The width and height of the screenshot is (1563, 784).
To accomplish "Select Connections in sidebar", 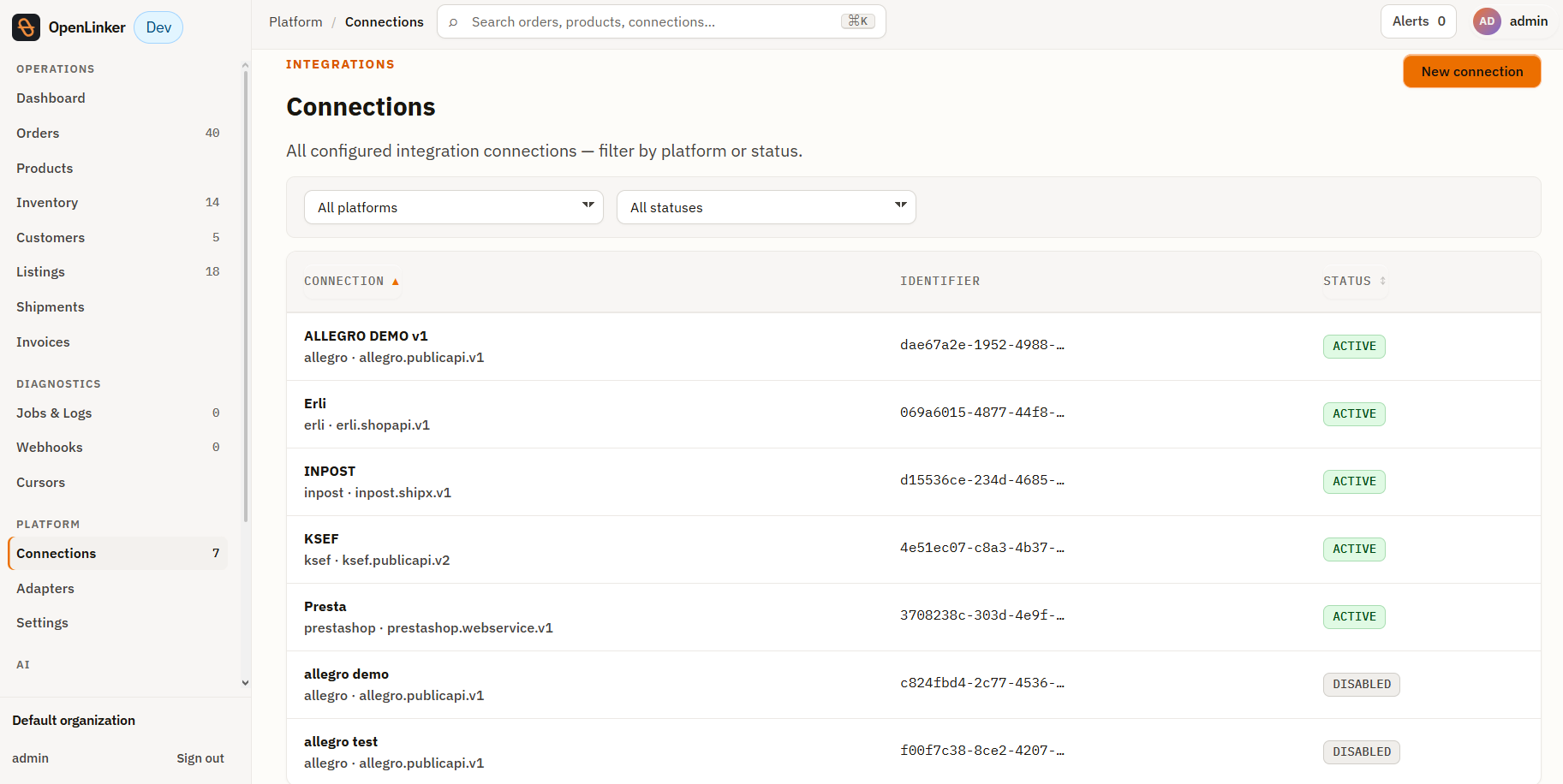I will 118,554.
